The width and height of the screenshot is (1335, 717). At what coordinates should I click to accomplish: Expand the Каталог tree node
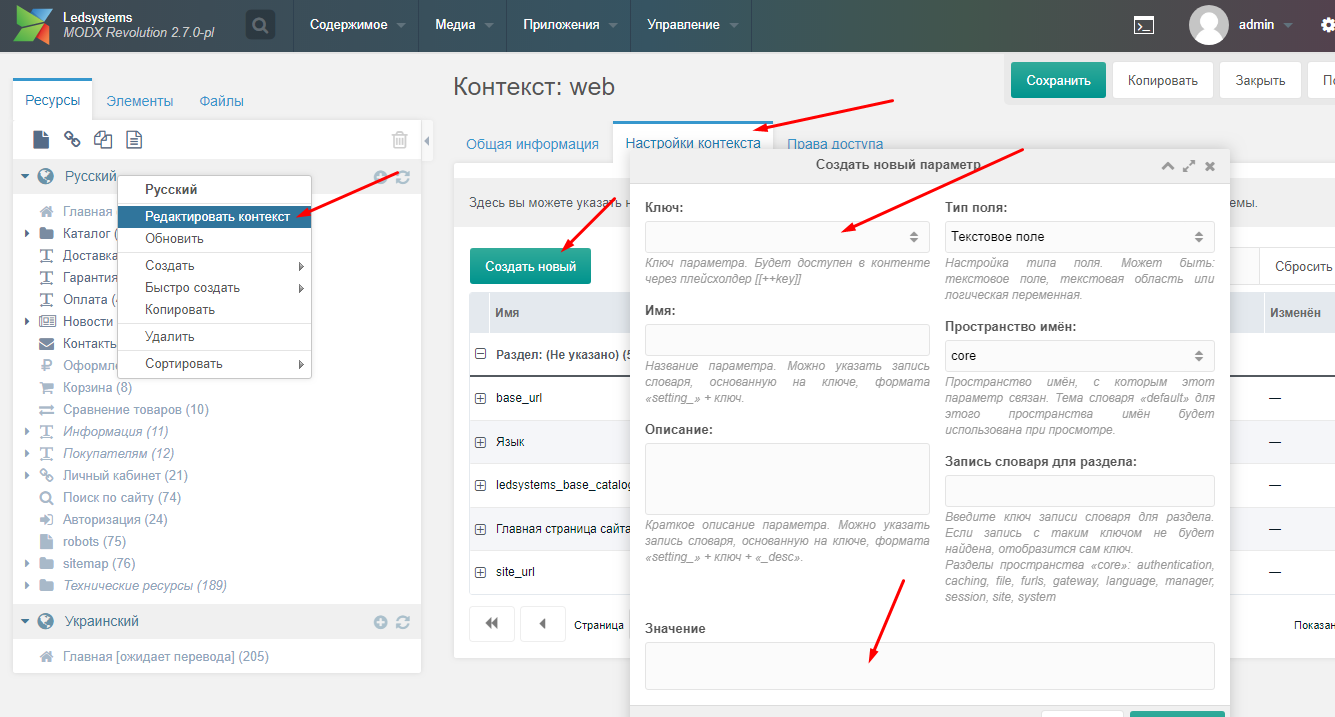(x=27, y=234)
